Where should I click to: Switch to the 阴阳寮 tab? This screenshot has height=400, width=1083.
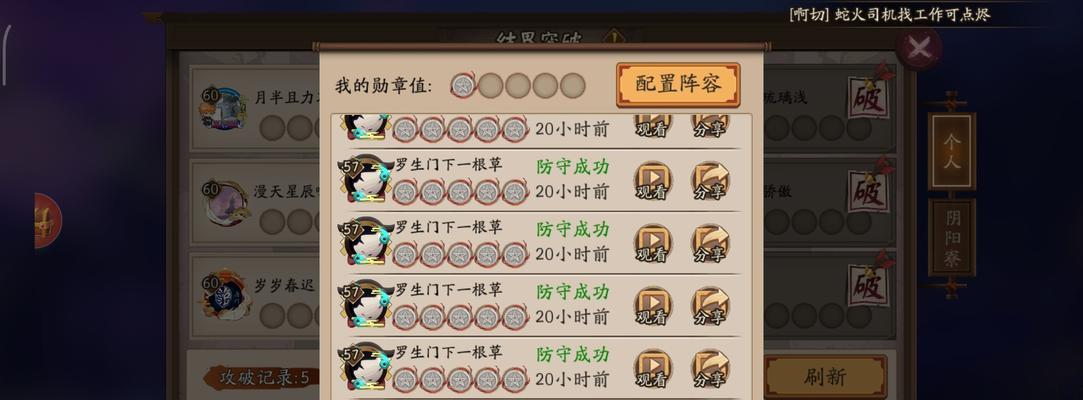952,238
